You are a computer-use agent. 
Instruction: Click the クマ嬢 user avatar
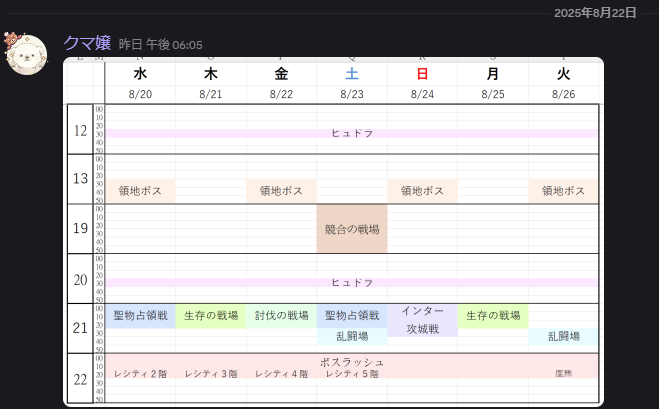pyautogui.click(x=26, y=54)
